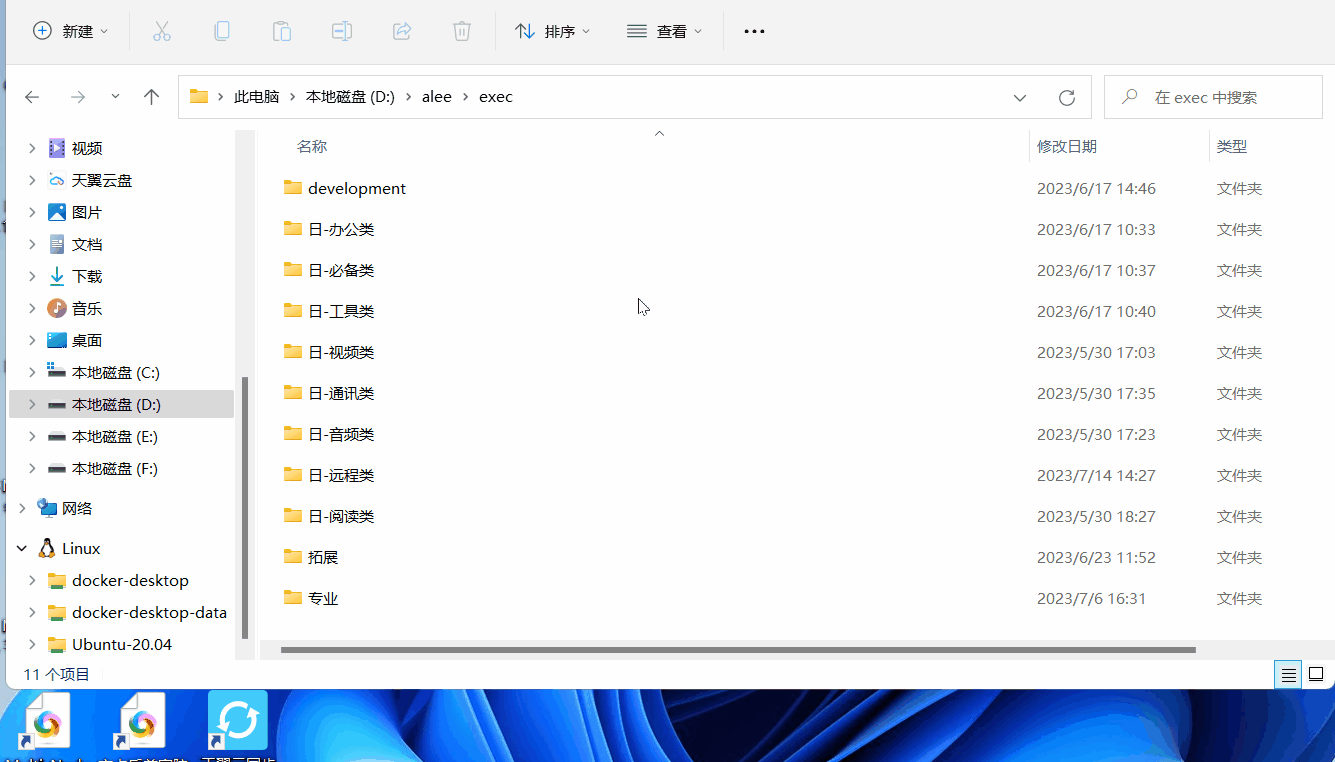Click the Paste clipboard icon

tap(282, 31)
